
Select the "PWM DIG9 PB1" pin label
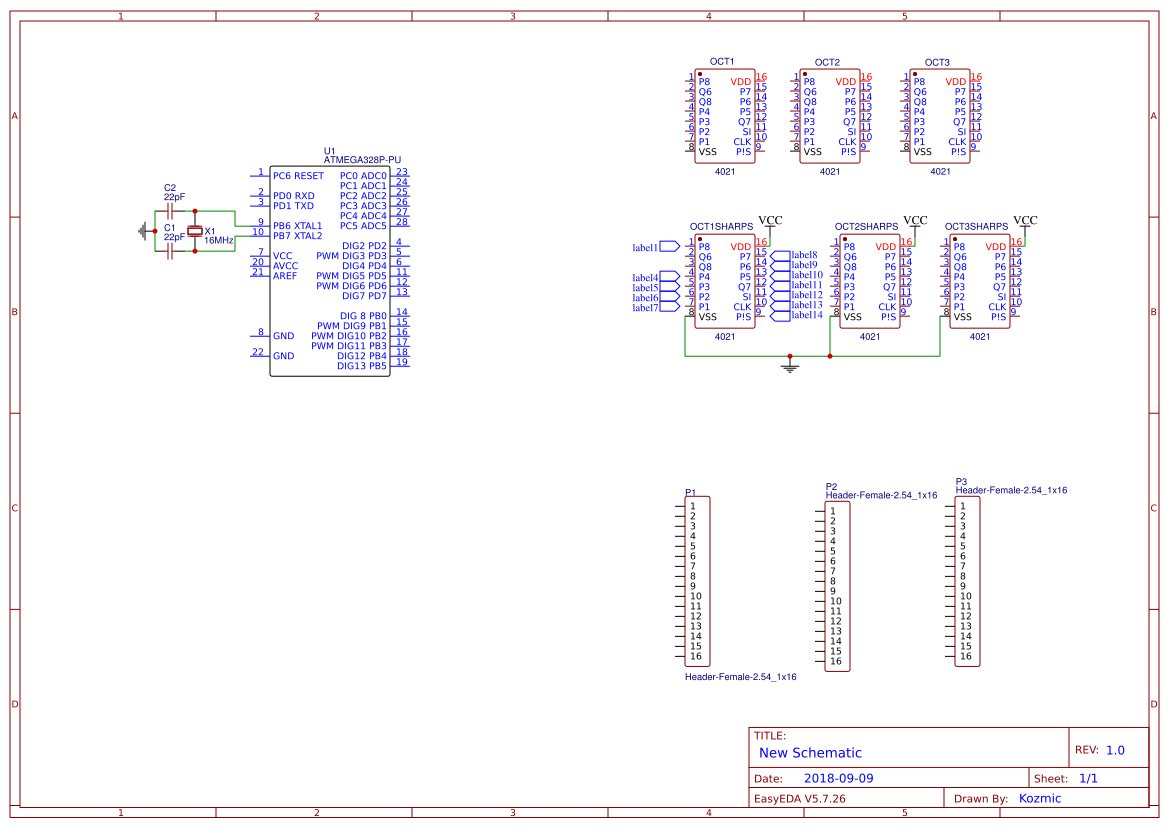352,326
